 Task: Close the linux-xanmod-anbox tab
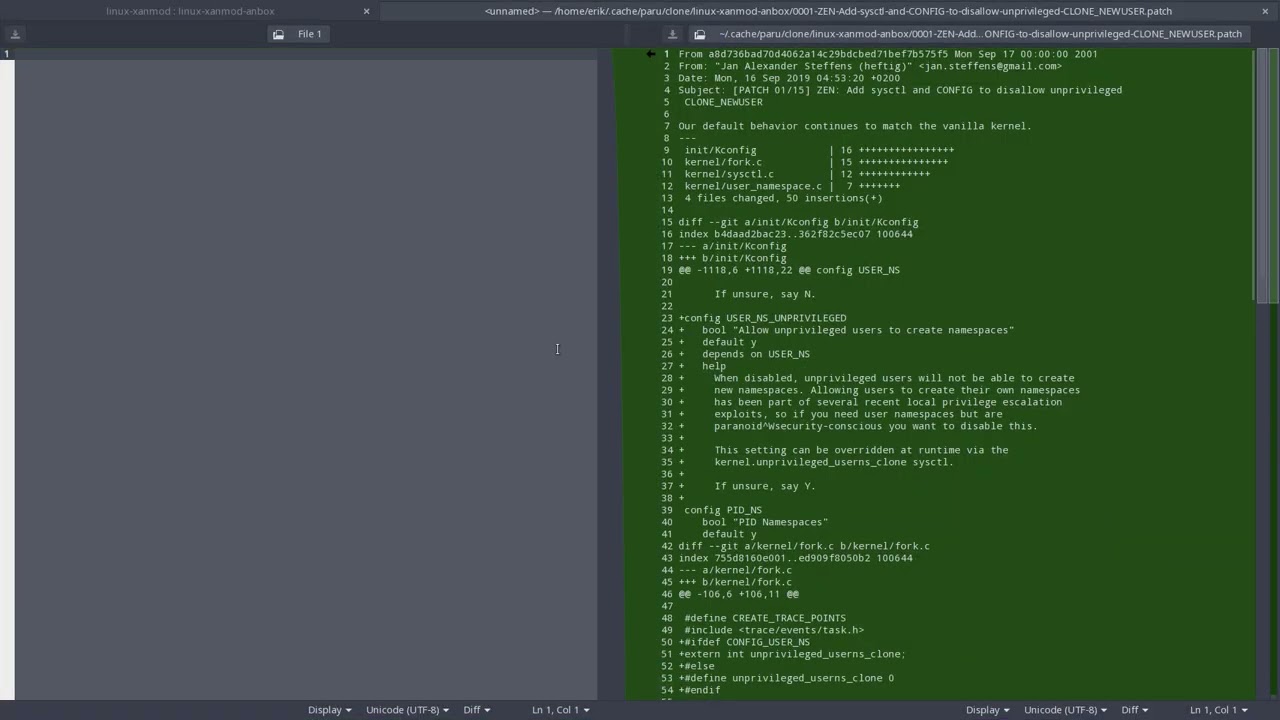366,11
